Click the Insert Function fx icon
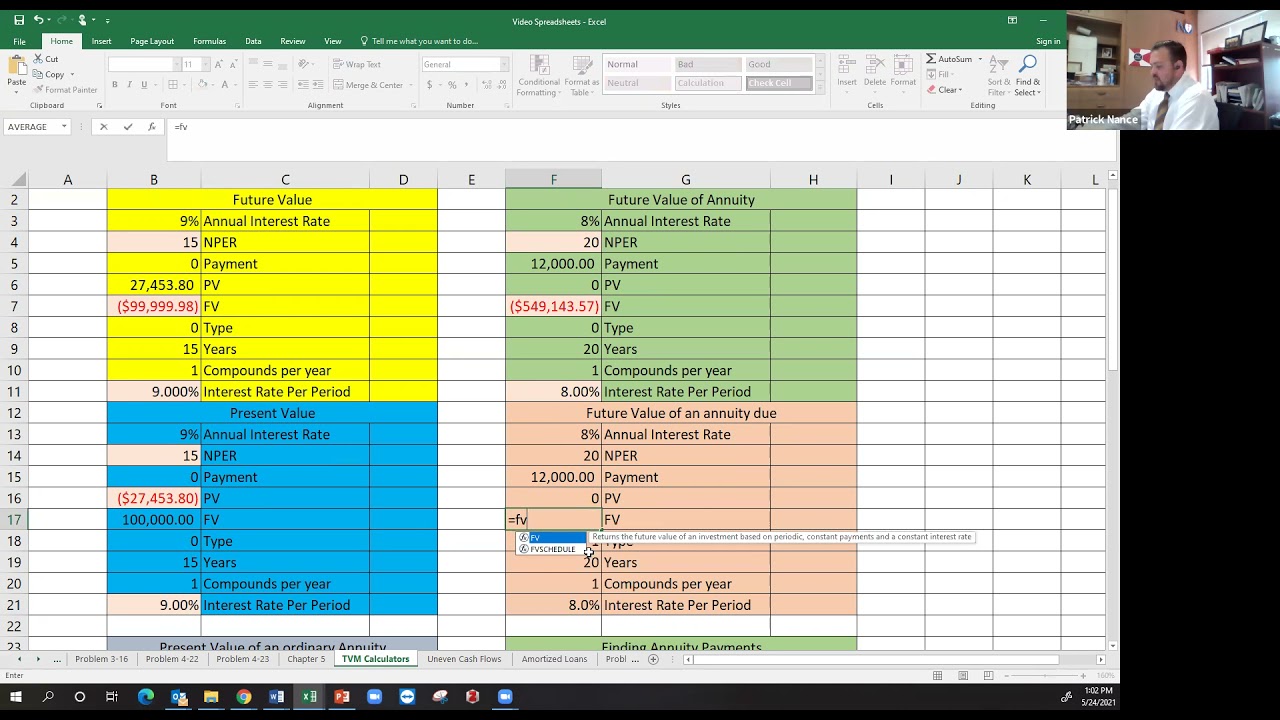This screenshot has width=1280, height=720. point(151,127)
